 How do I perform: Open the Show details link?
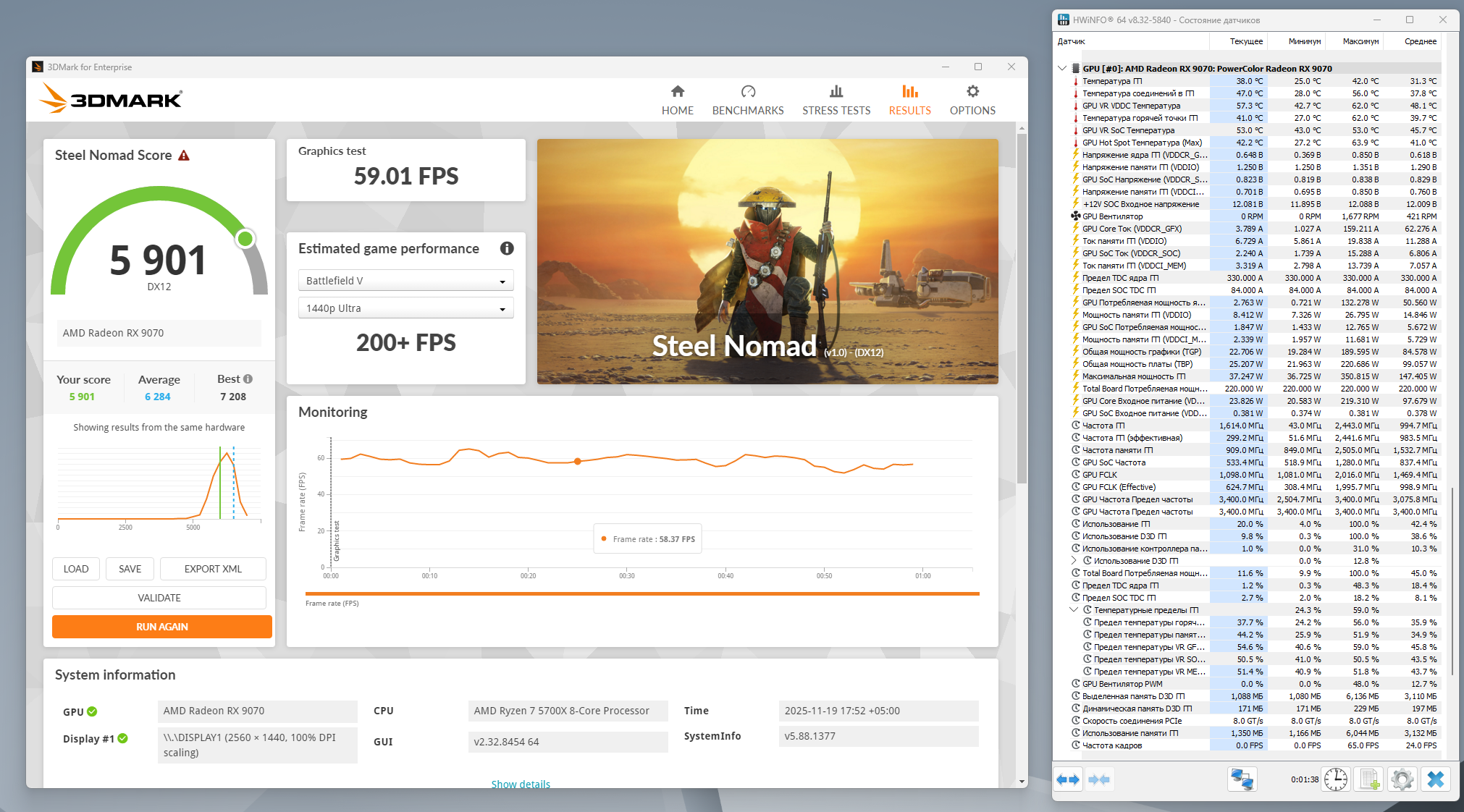point(521,784)
